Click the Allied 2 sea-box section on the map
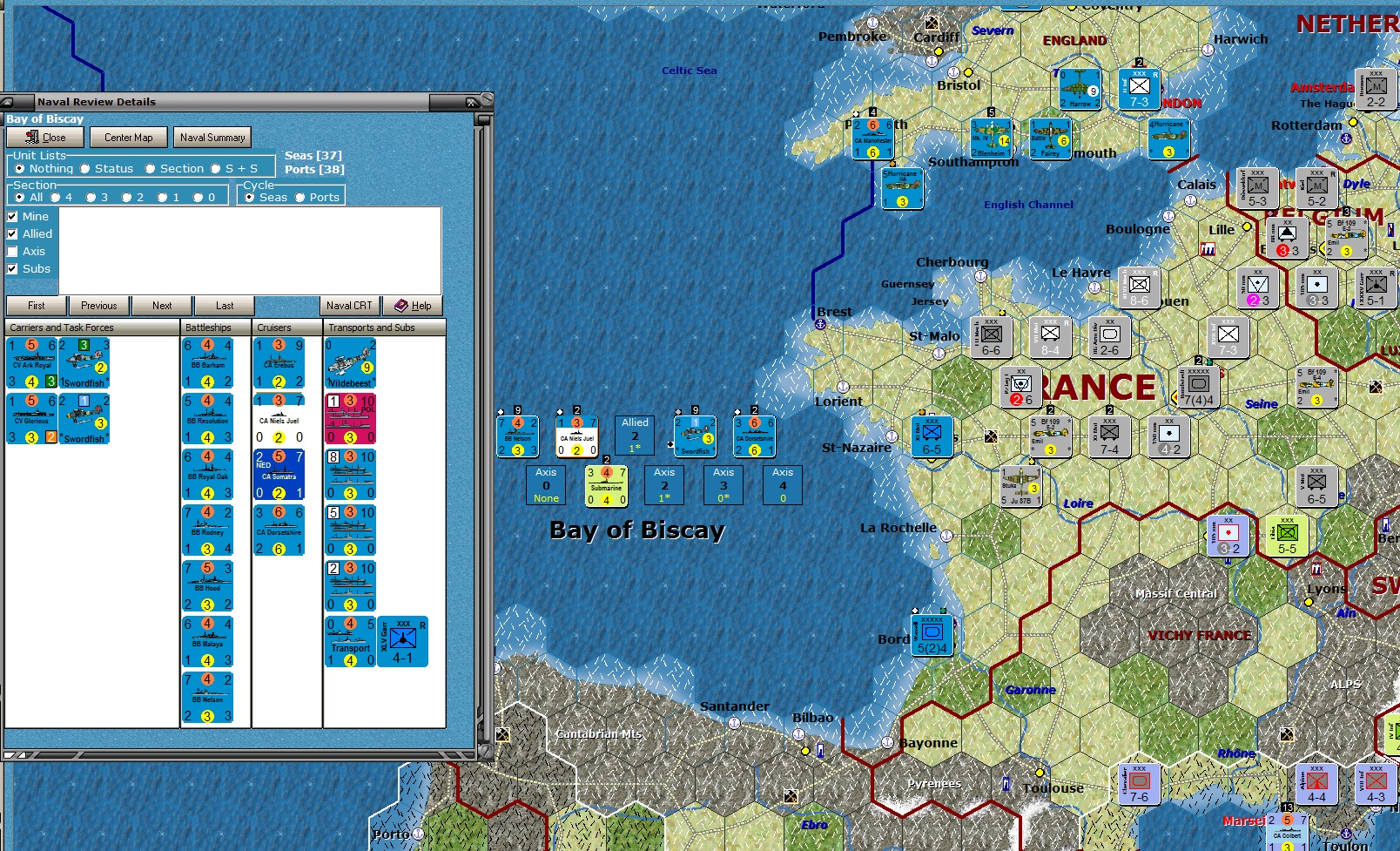The width and height of the screenshot is (1400, 851). (x=636, y=435)
